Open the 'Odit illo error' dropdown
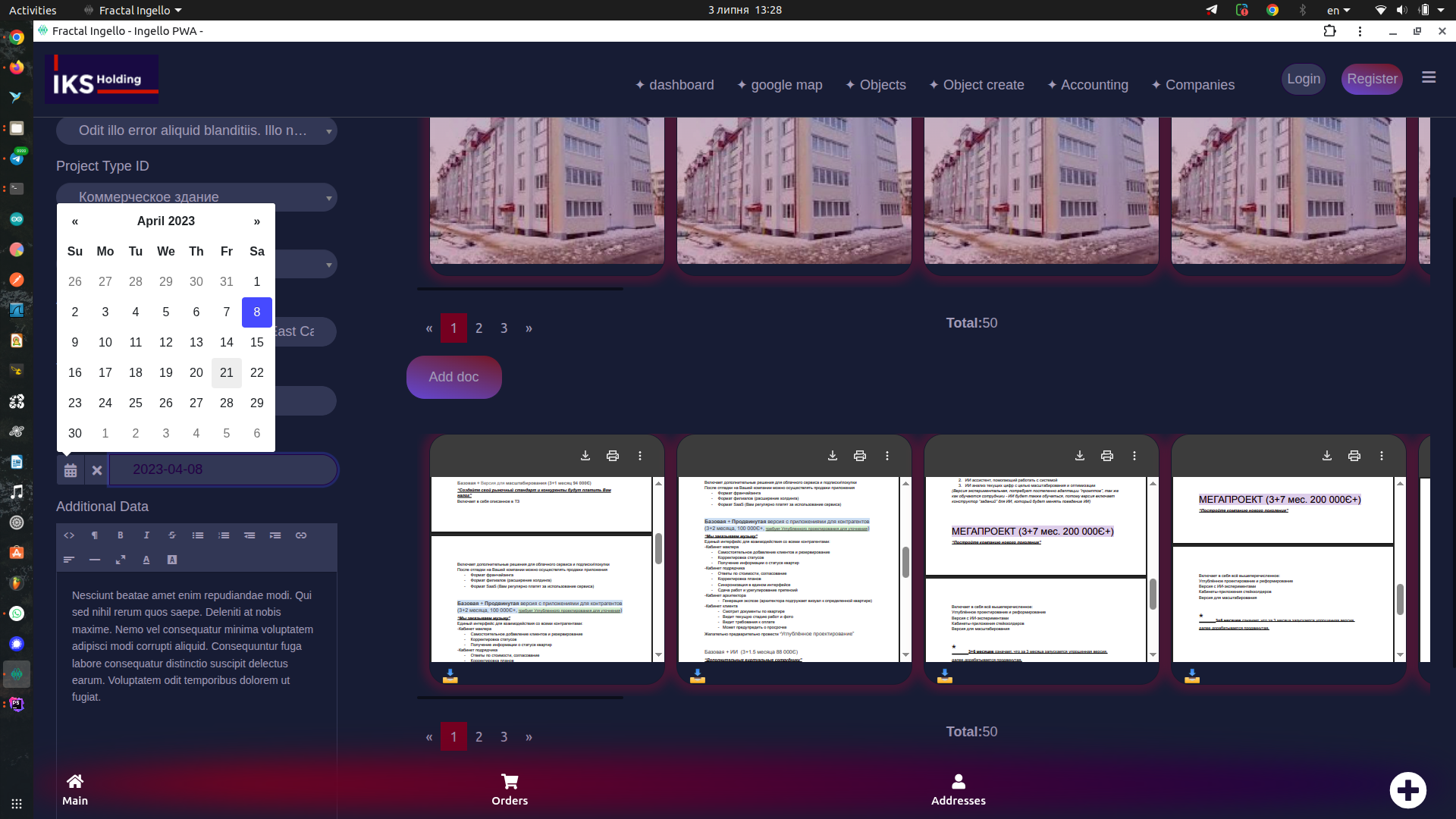1456x819 pixels. click(x=196, y=130)
